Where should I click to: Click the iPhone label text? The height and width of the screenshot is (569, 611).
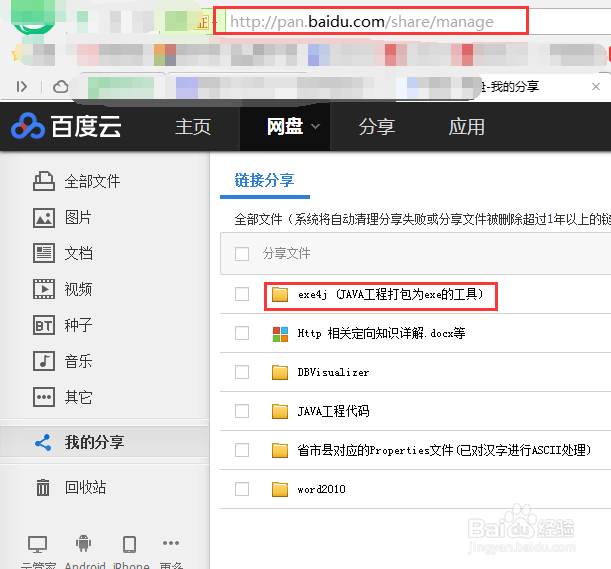tap(131, 565)
